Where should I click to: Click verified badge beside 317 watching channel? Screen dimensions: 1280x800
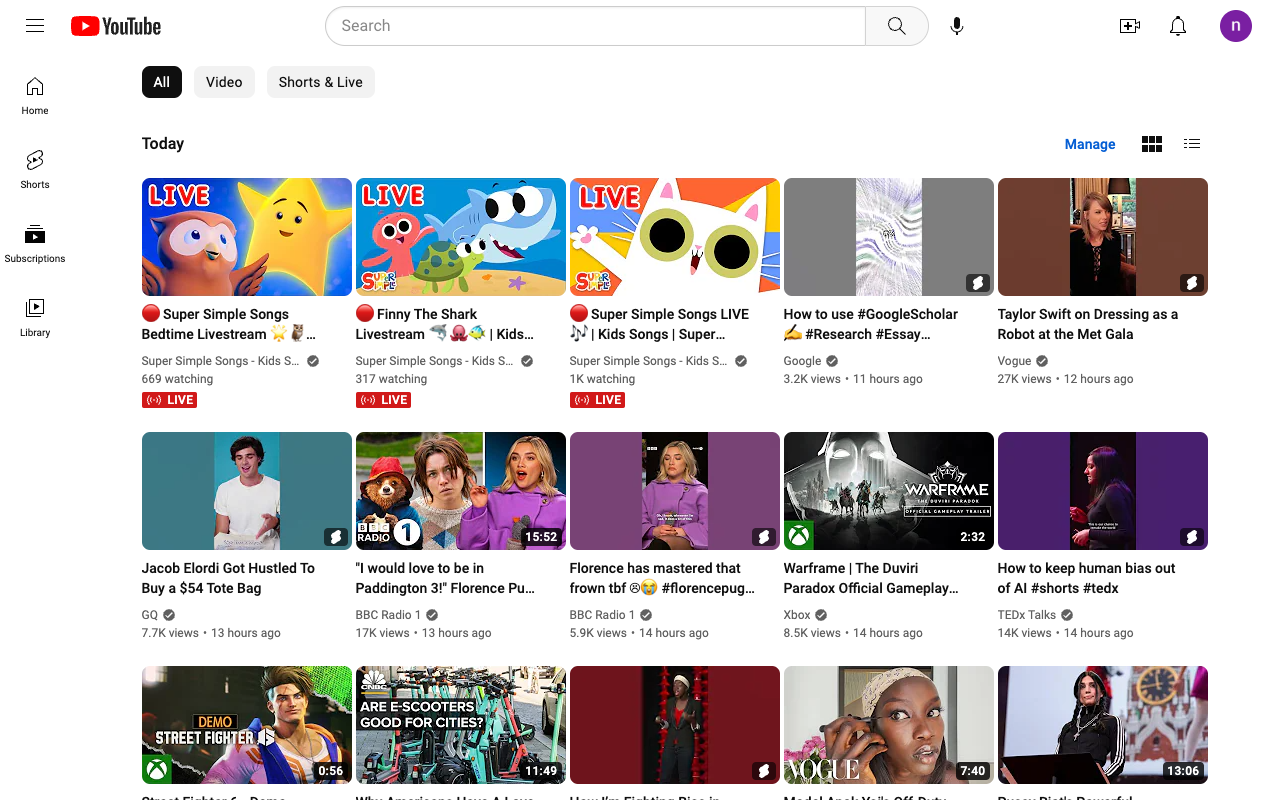click(x=527, y=361)
